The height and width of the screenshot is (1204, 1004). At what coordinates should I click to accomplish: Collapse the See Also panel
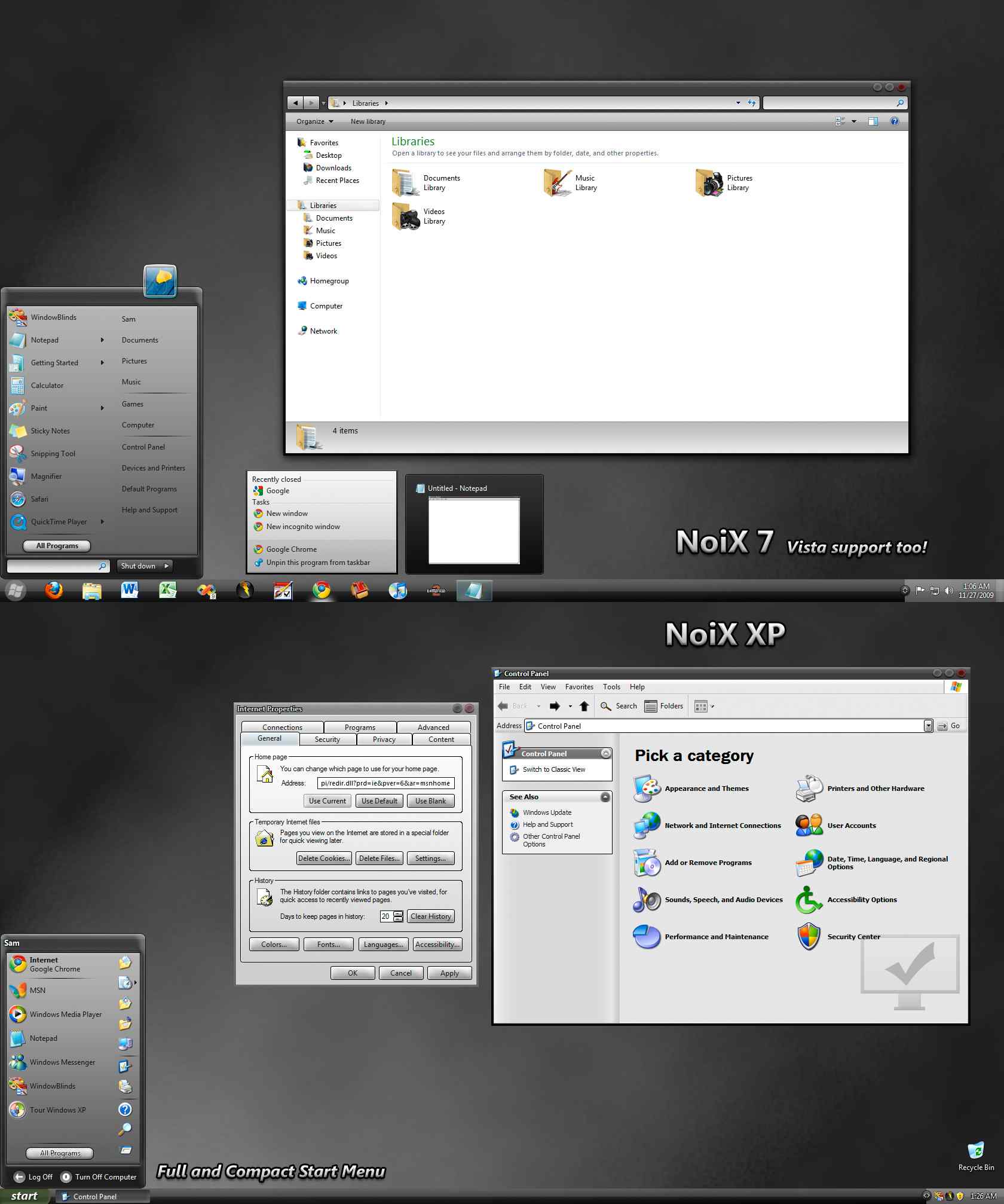[x=605, y=797]
